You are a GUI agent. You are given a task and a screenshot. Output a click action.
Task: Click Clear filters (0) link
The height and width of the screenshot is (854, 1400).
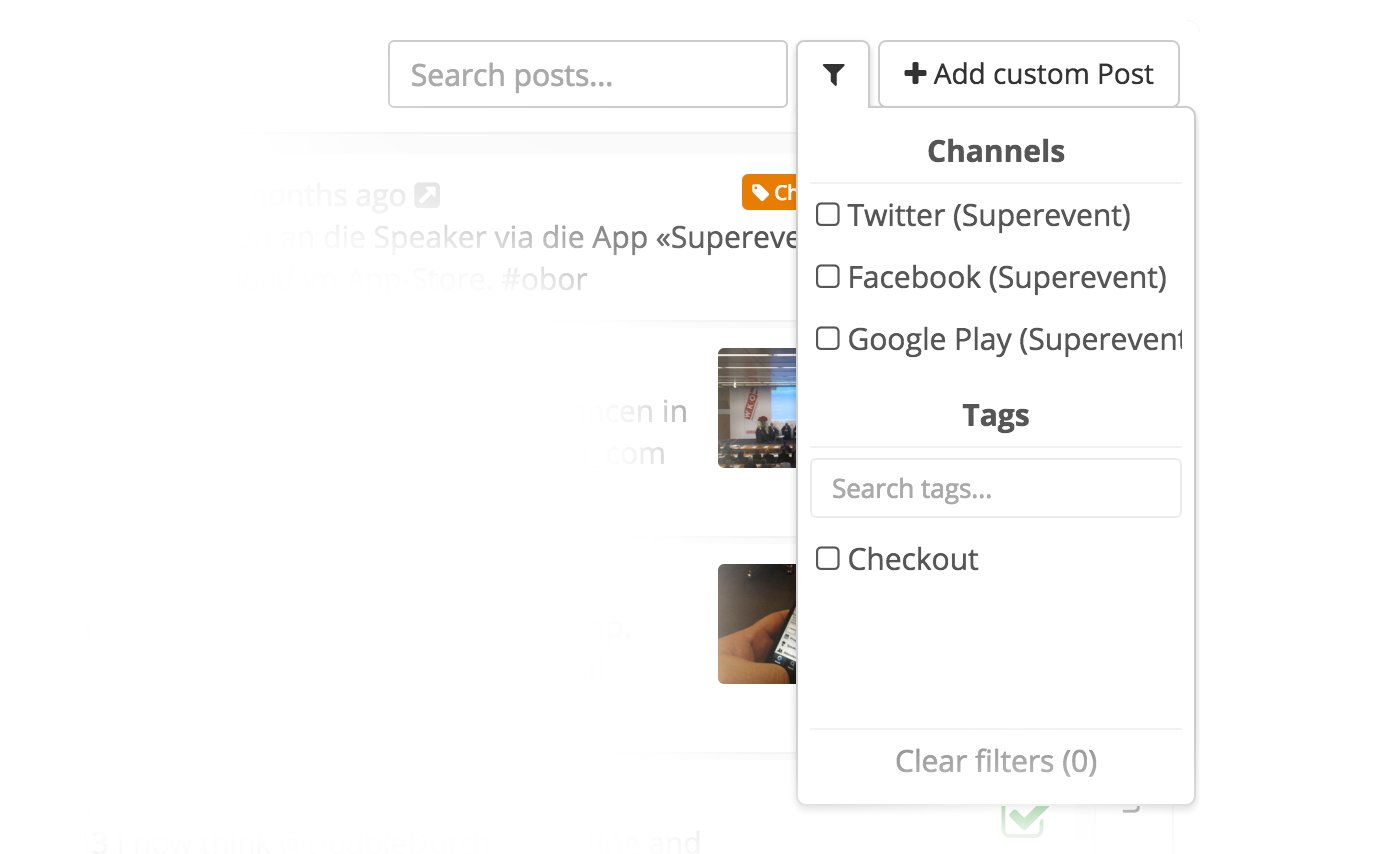(996, 762)
